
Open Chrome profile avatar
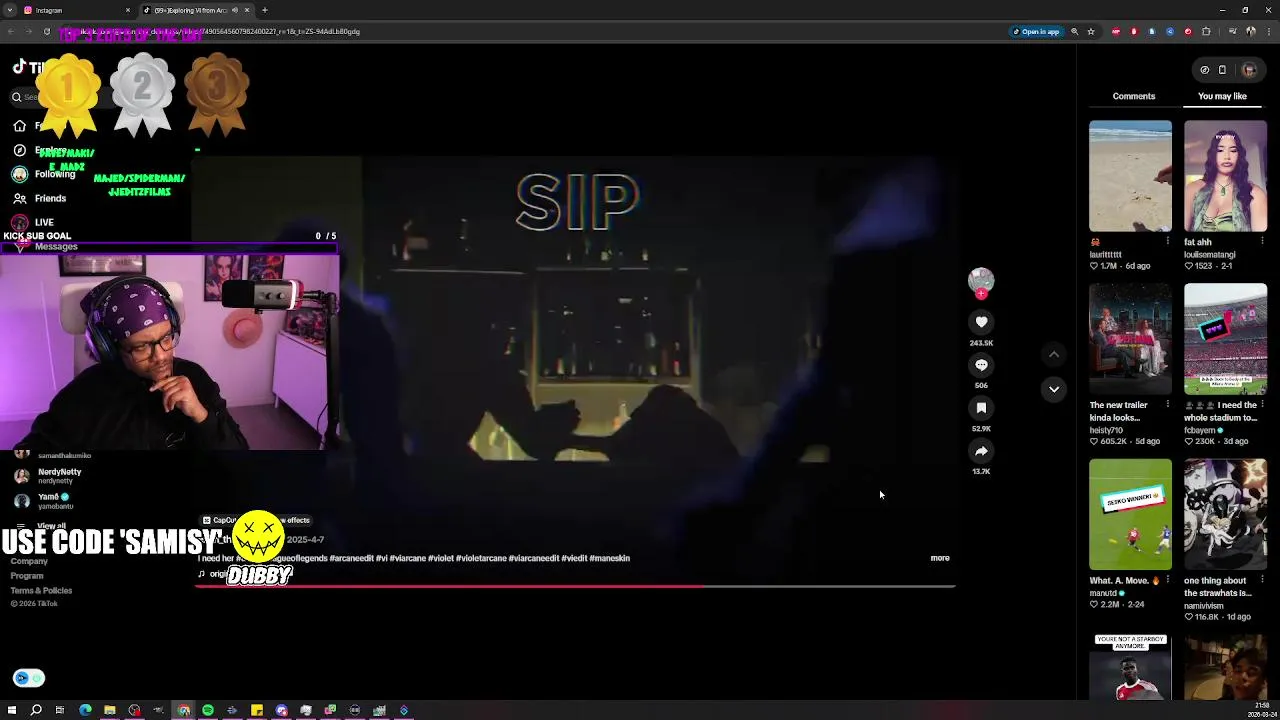pos(1251,31)
